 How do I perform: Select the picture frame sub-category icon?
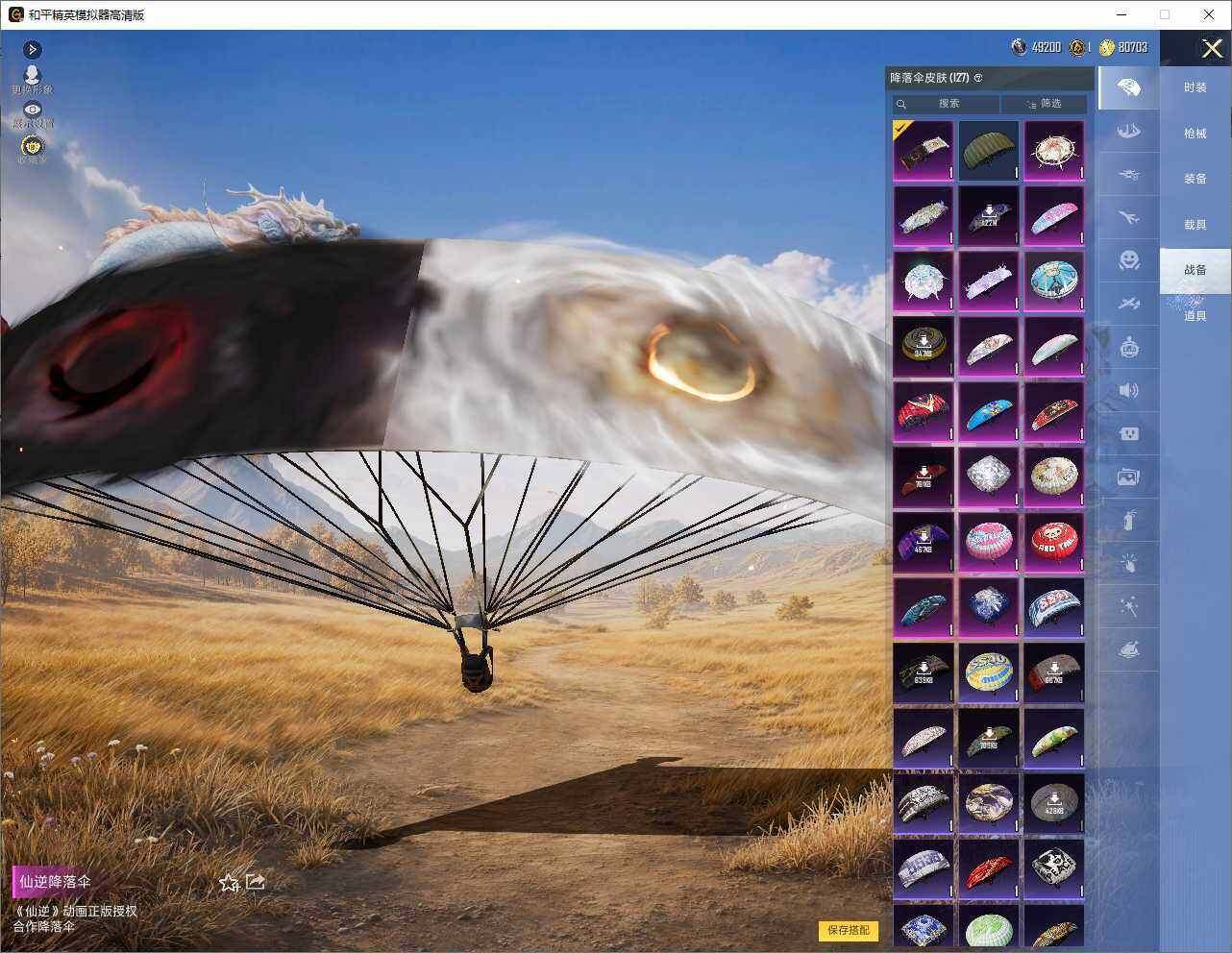pos(1128,476)
